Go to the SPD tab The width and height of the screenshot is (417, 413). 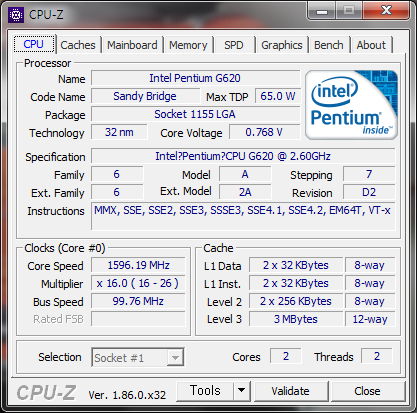pyautogui.click(x=234, y=45)
